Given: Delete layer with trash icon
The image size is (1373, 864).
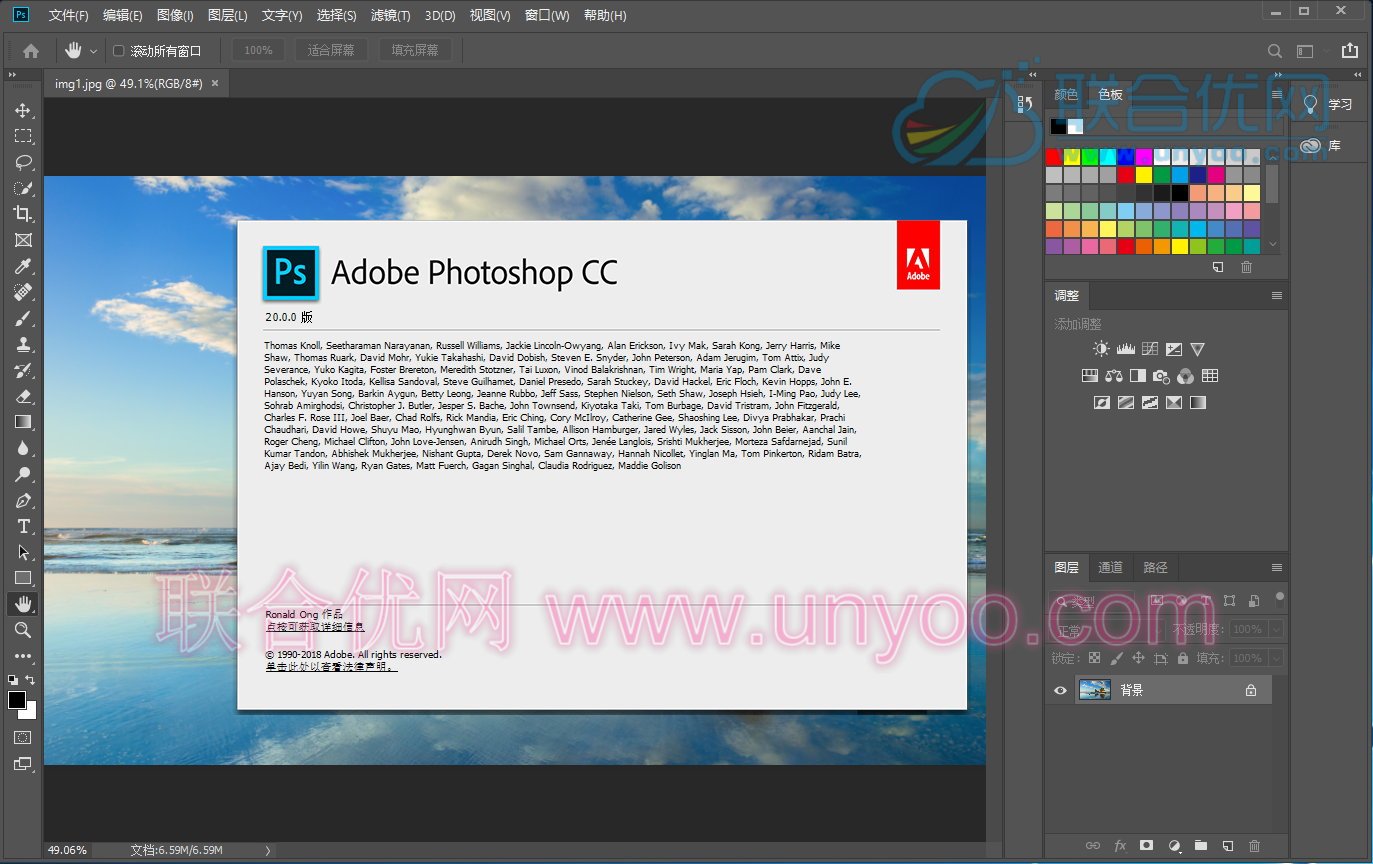Looking at the screenshot, I should 1254,846.
